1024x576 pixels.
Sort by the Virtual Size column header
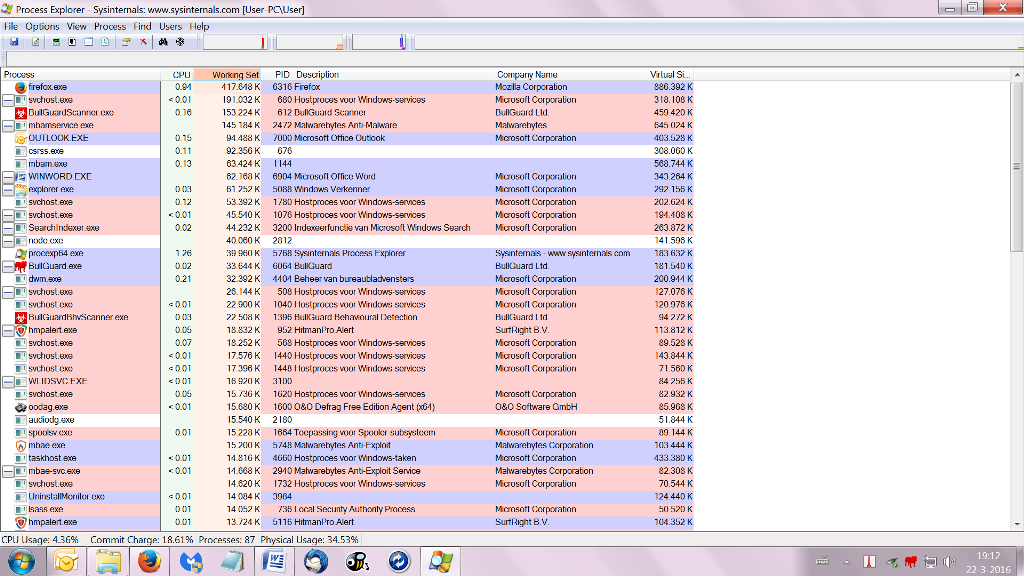[669, 74]
